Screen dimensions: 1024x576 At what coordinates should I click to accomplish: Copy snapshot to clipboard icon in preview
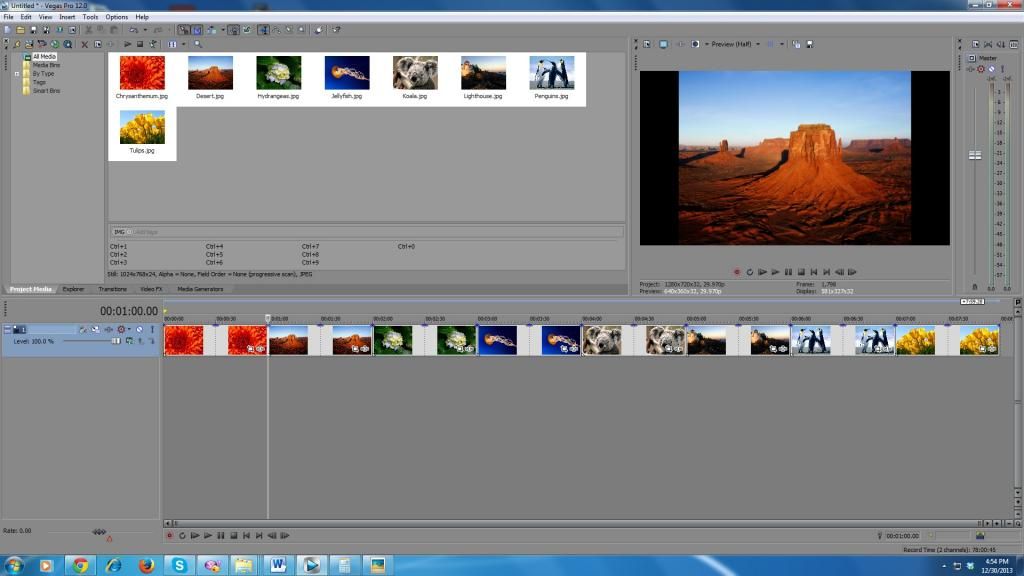click(796, 44)
